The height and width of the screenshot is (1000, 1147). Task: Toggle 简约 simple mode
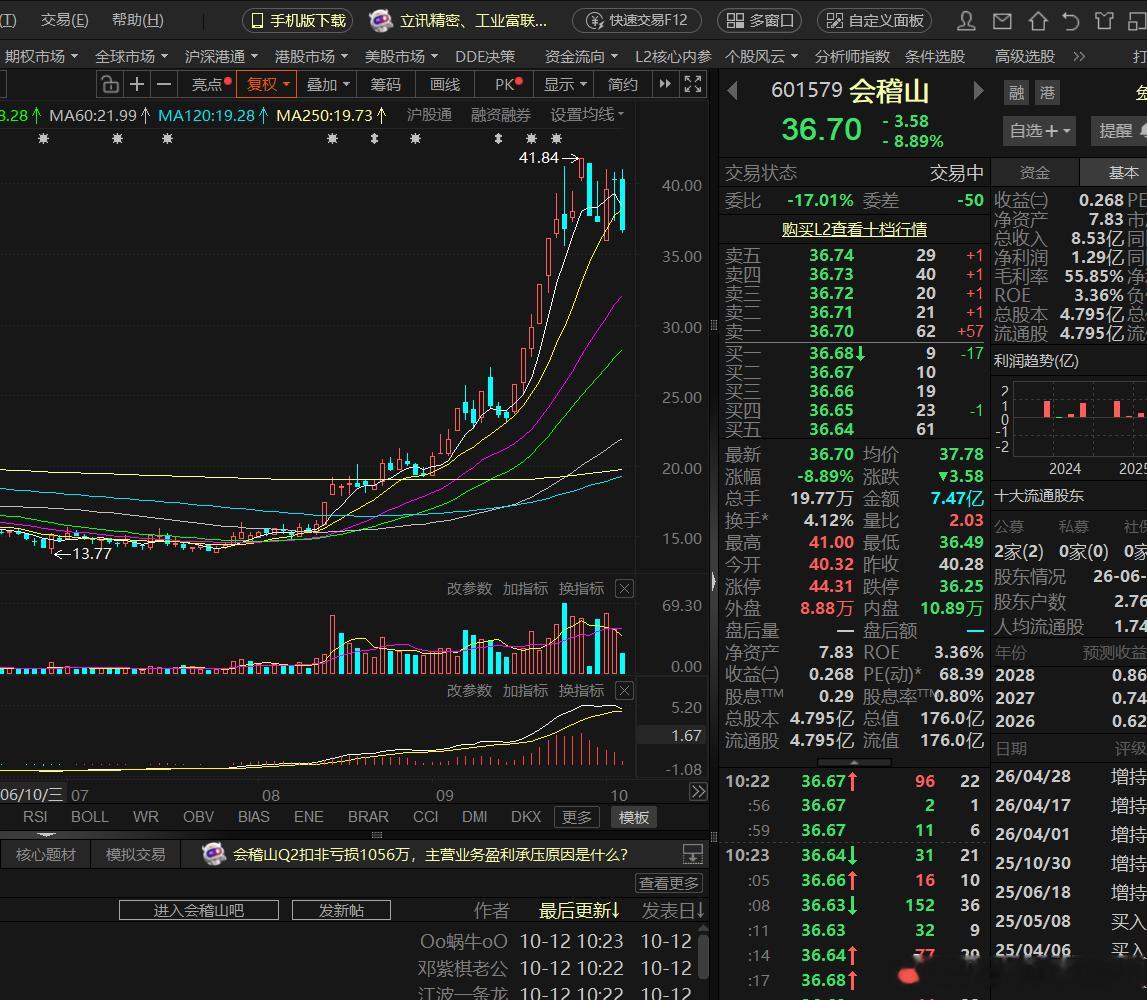coord(623,85)
